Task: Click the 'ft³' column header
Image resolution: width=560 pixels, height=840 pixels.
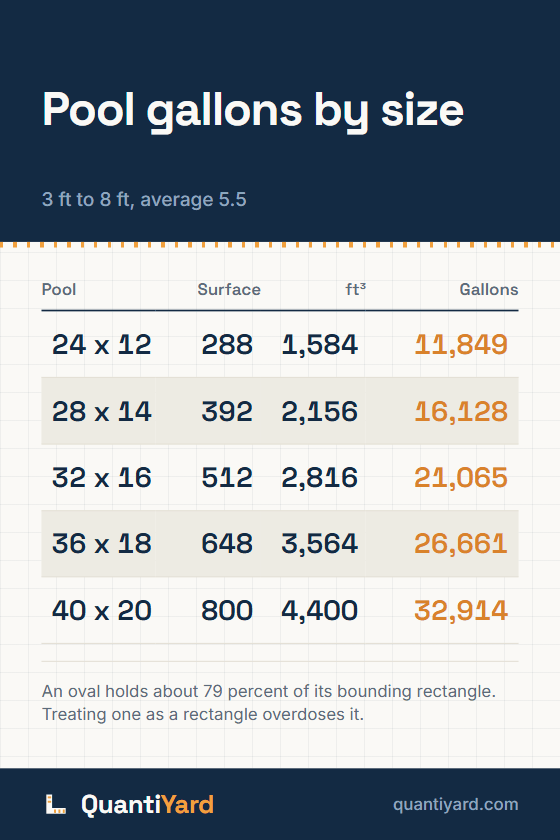Action: tap(356, 289)
